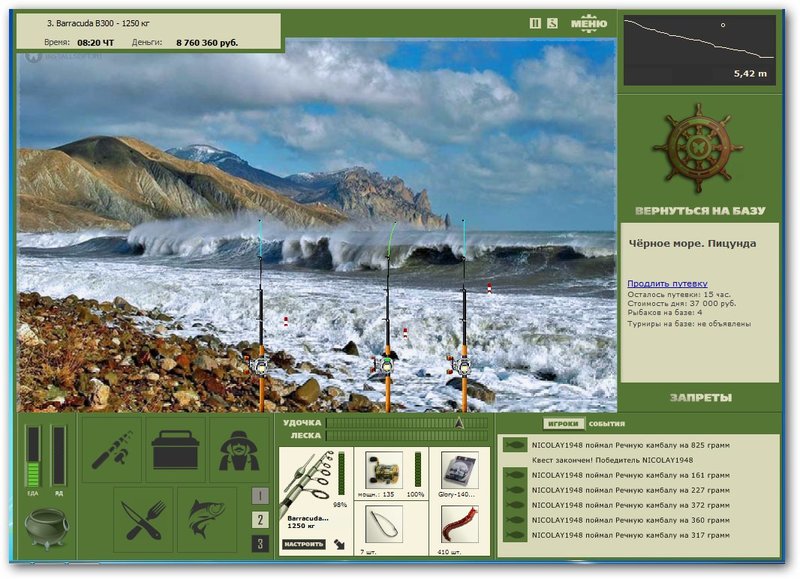Select rod slot number 3
800x579 pixels.
coord(260,543)
